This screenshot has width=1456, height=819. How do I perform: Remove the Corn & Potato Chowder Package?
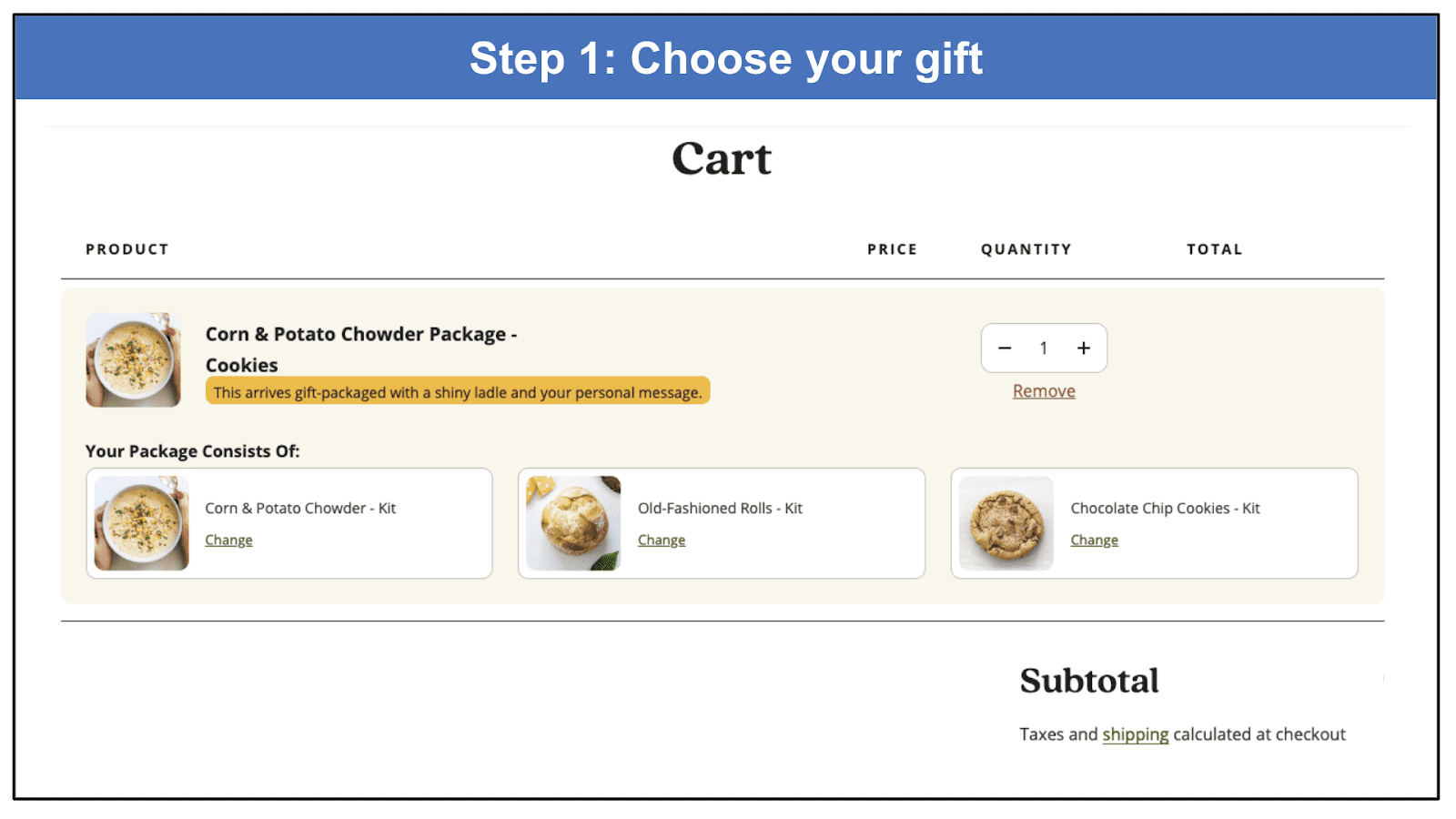tap(1044, 391)
